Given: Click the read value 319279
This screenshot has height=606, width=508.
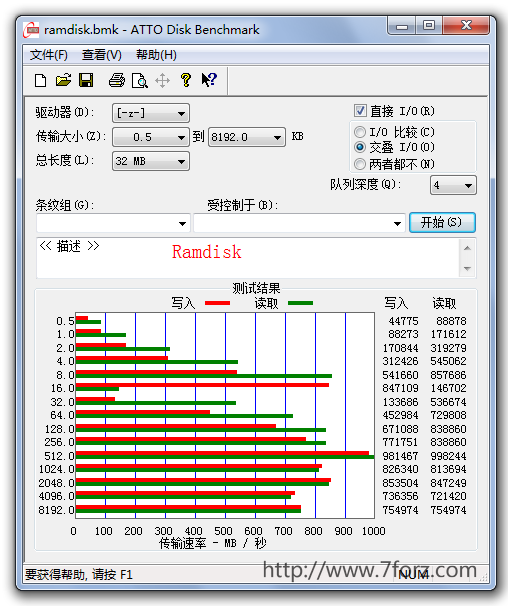Looking at the screenshot, I should pos(448,348).
